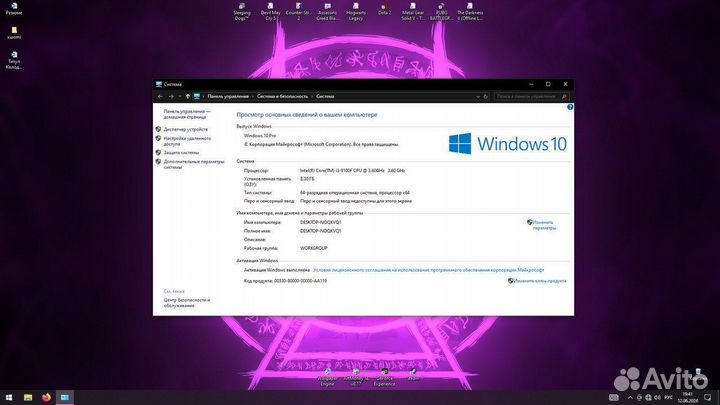Select the Wallpaper Engine desktop icon
720x405 pixels.
click(327, 378)
